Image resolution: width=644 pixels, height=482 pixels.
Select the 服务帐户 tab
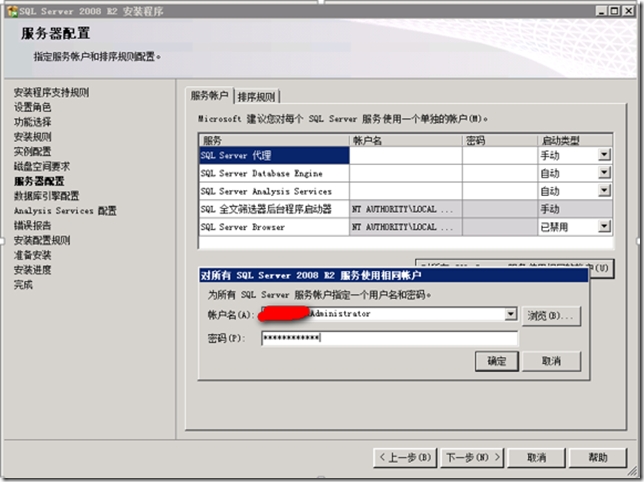click(209, 96)
